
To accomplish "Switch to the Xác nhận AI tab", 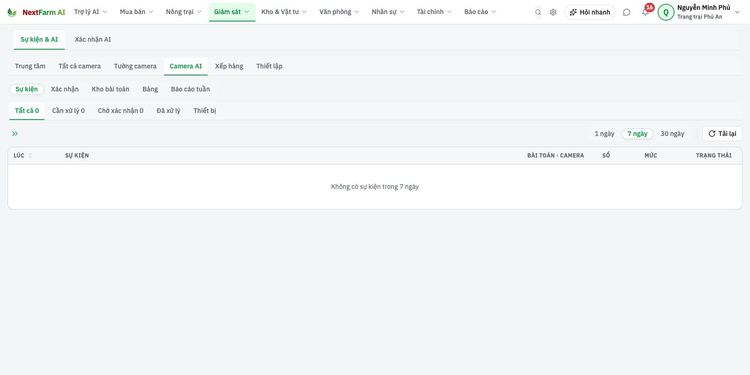I will coord(93,40).
